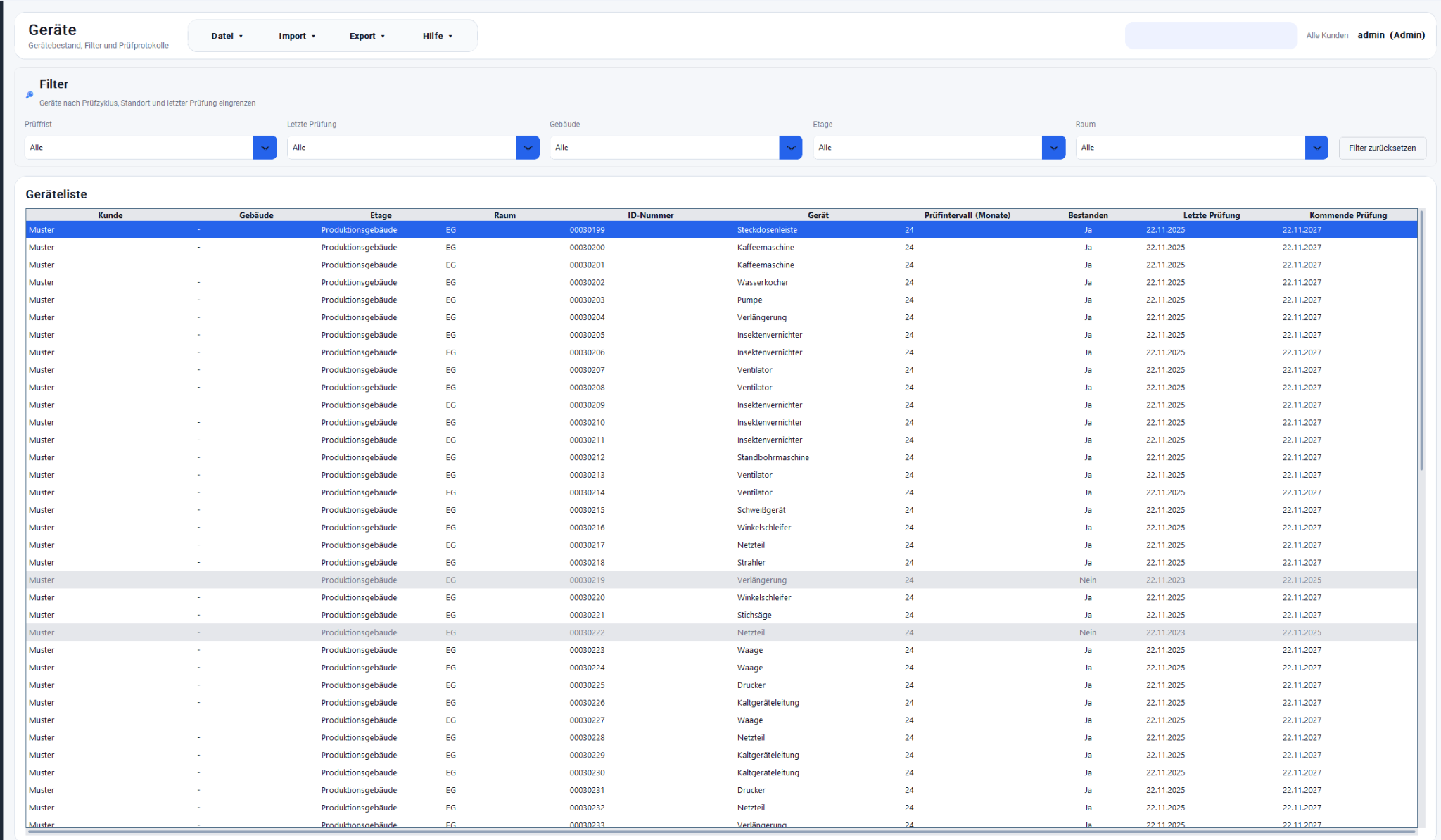Sort by ID-Nummer column header
1441x840 pixels.
click(650, 215)
